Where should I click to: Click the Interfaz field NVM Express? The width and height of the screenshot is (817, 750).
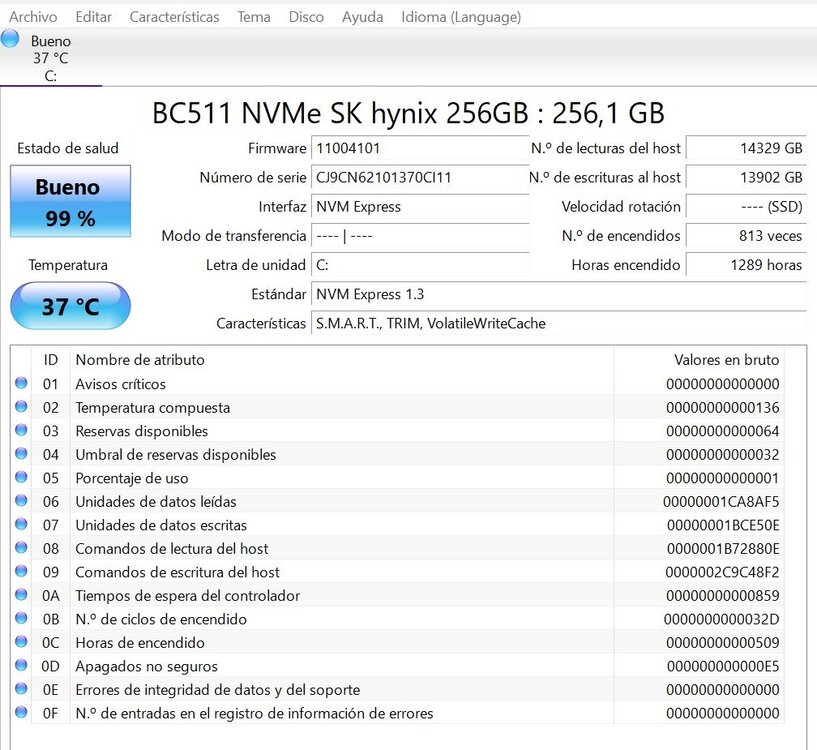420,206
